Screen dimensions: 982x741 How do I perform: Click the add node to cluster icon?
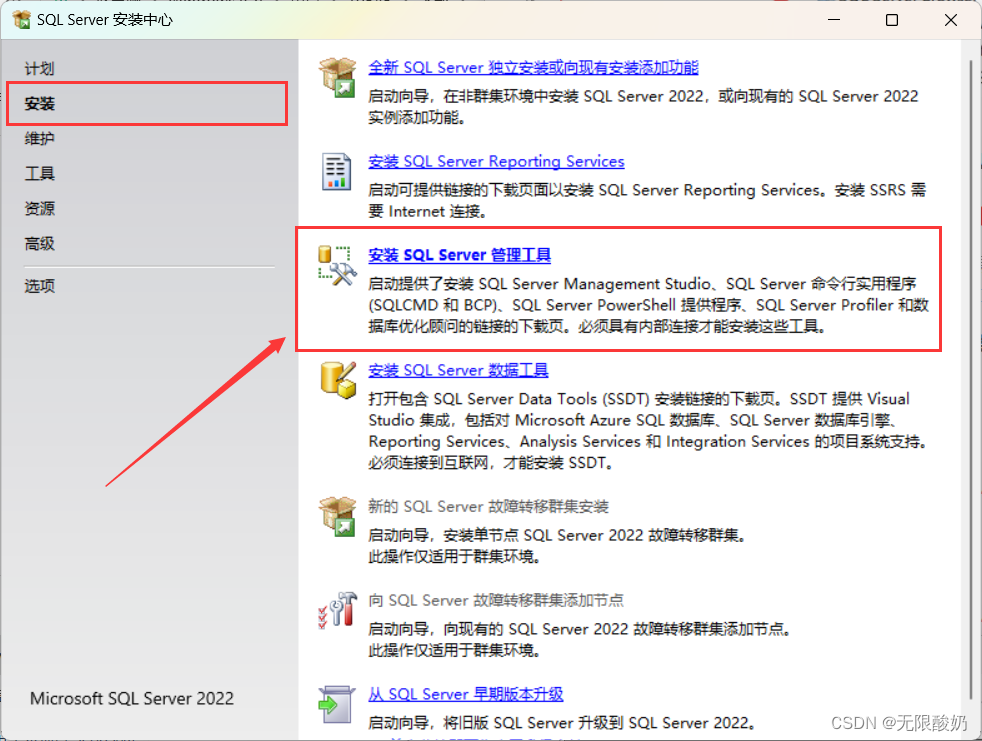click(337, 609)
